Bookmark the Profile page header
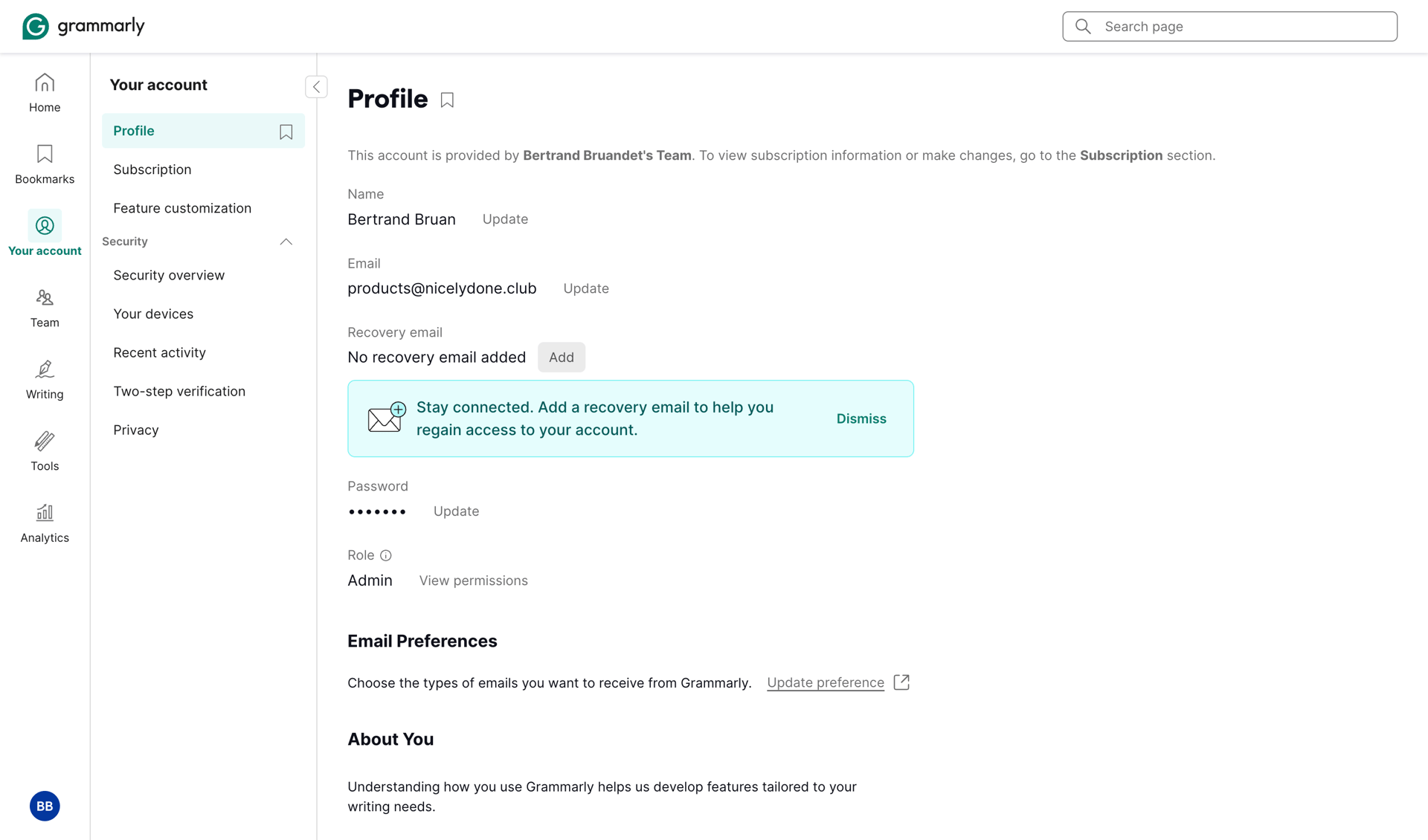Image resolution: width=1428 pixels, height=840 pixels. 447,99
